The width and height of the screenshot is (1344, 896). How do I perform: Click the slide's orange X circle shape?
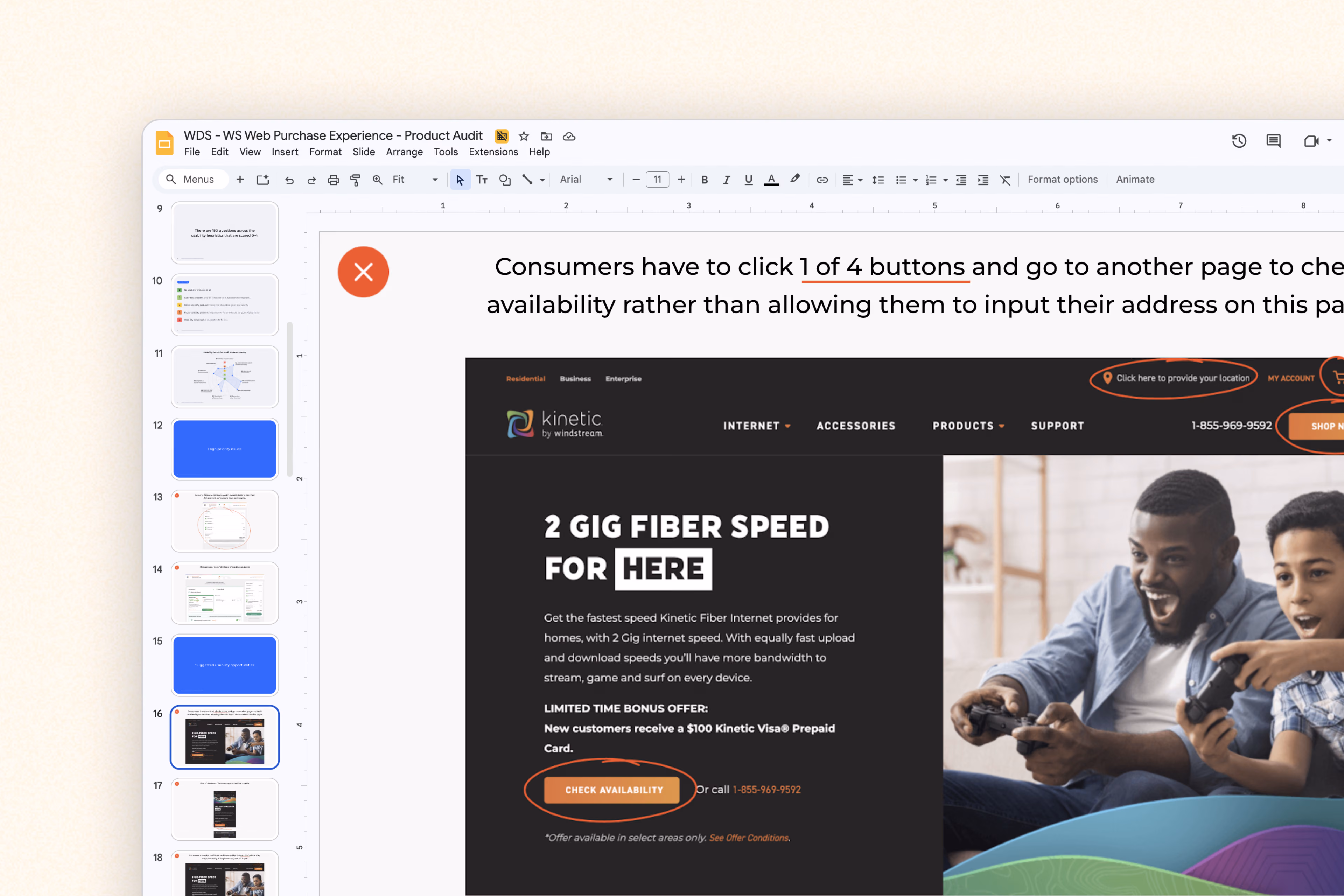click(x=363, y=272)
